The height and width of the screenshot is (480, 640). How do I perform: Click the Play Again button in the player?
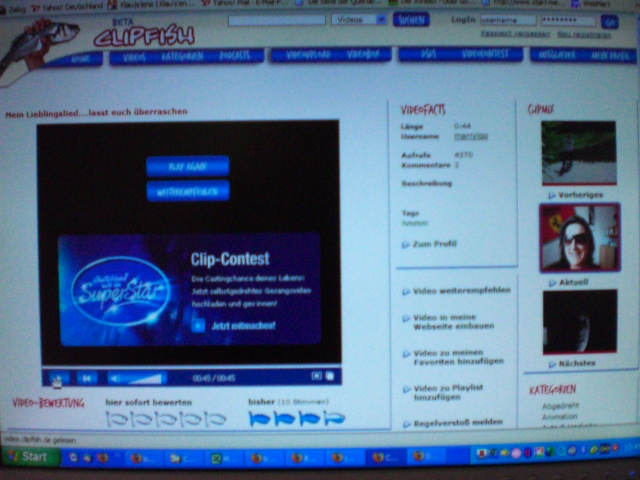(187, 167)
